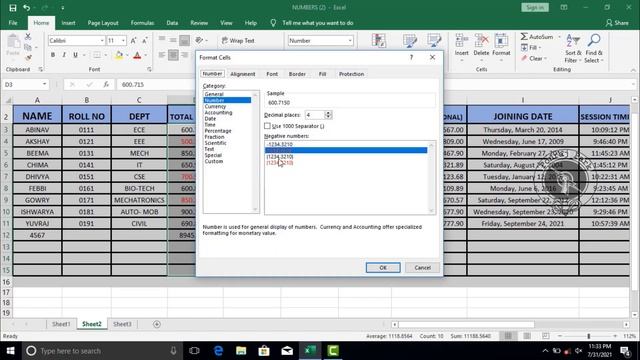Click the Fill Color bucket icon
Screen dimensions: 640x360
[x=119, y=55]
